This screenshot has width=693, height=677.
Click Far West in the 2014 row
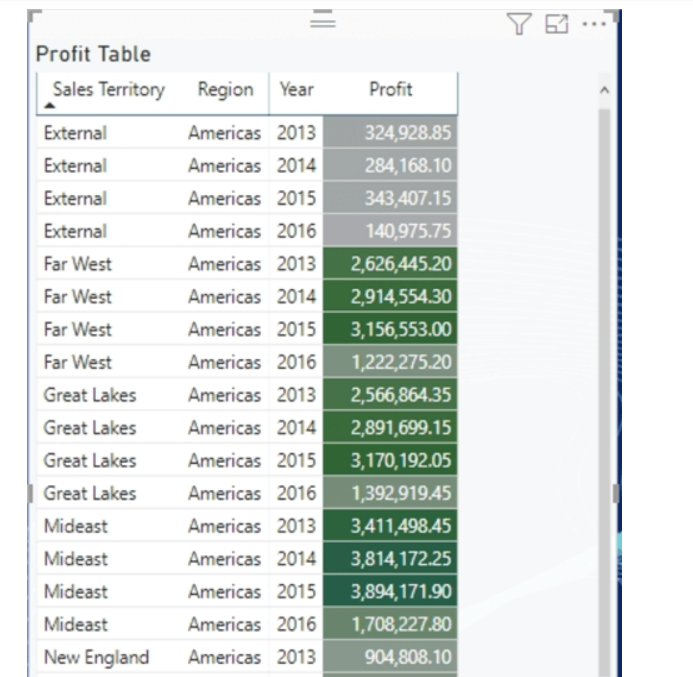pos(77,297)
